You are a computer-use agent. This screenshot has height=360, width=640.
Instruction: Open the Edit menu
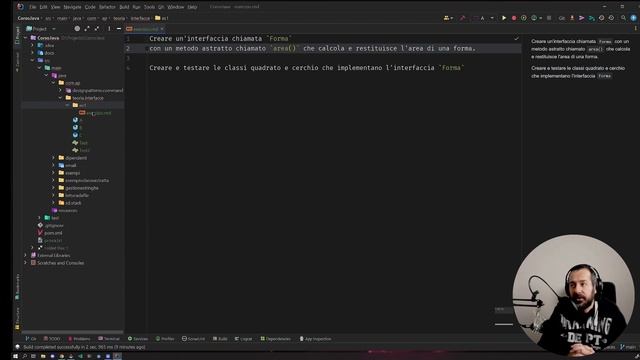pyautogui.click(x=43, y=7)
